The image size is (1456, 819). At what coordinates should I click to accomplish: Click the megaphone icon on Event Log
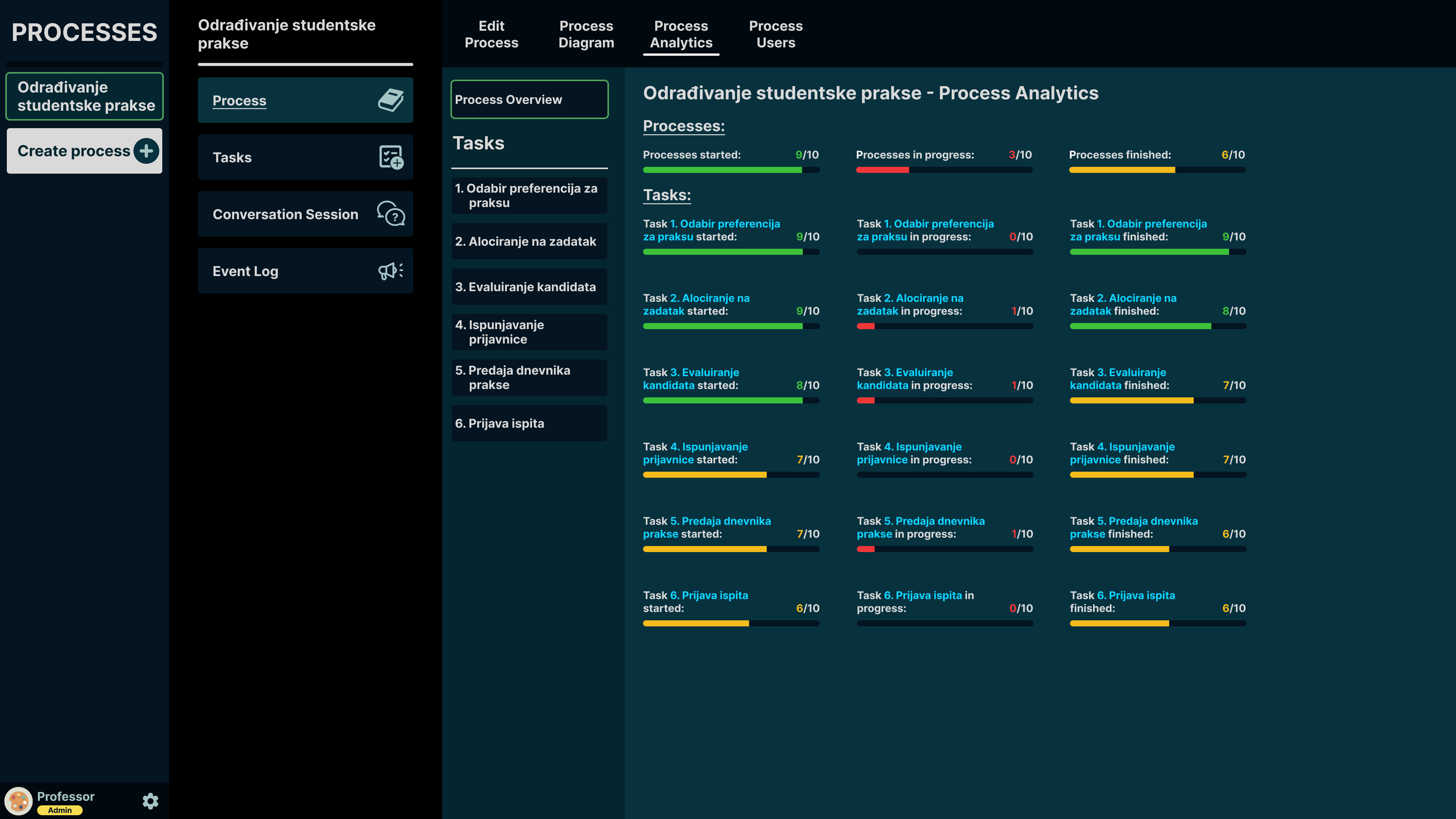tap(391, 271)
